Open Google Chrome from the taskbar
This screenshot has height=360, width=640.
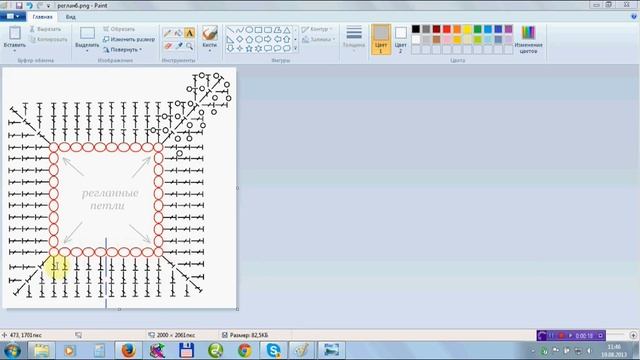[244, 351]
